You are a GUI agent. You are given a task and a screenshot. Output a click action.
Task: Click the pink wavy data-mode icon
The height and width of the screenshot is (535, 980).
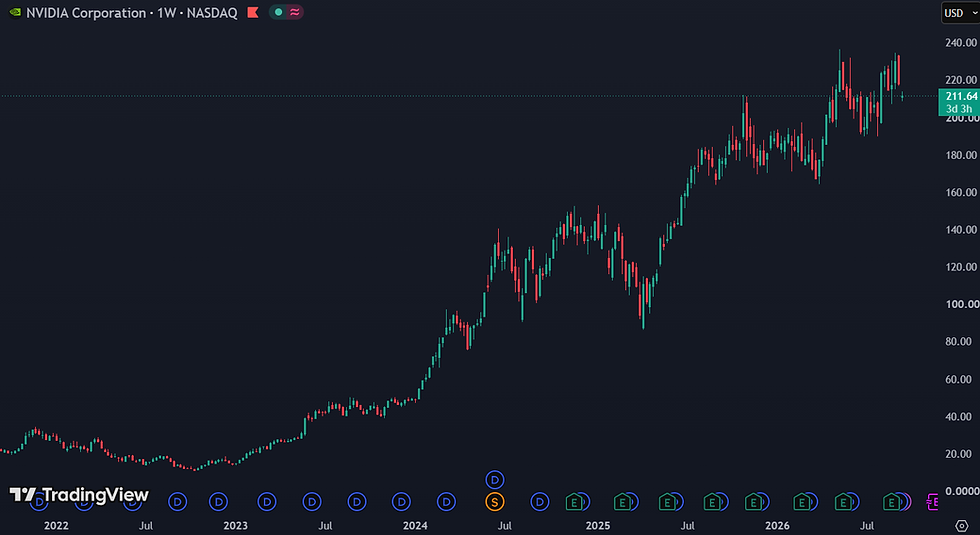click(x=294, y=12)
